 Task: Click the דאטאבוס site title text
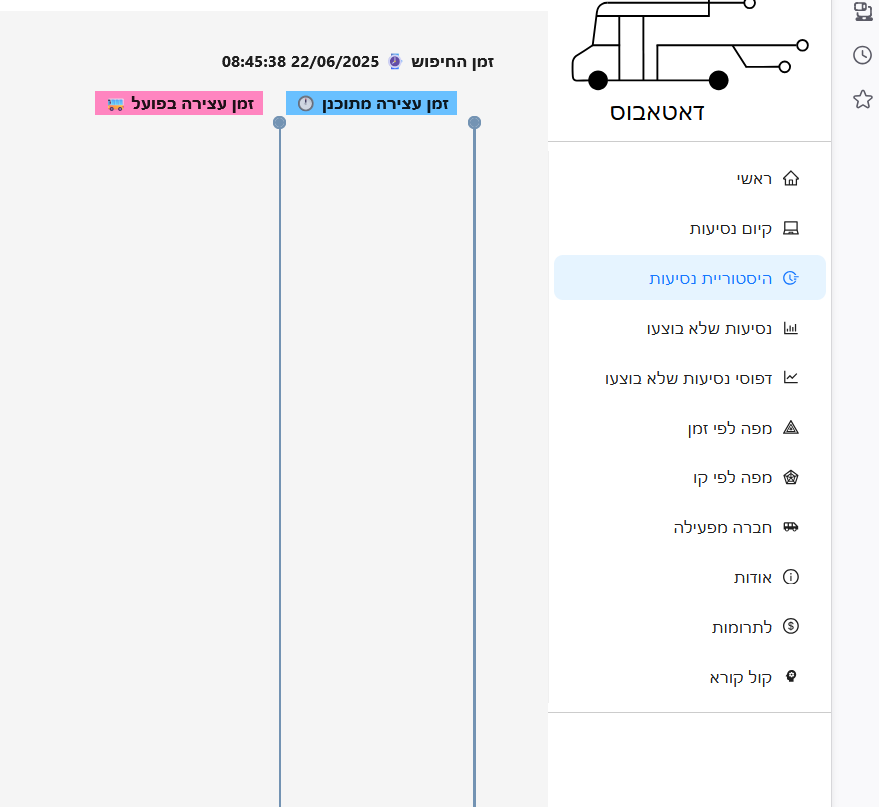(x=657, y=112)
